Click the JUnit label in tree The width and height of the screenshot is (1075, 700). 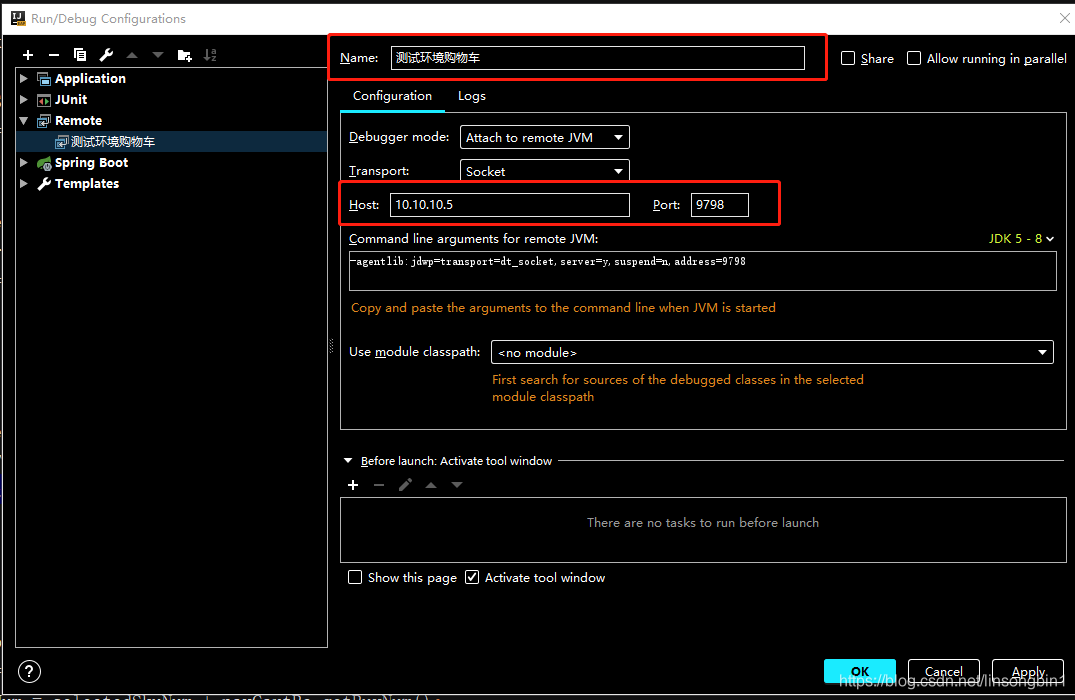pos(71,100)
